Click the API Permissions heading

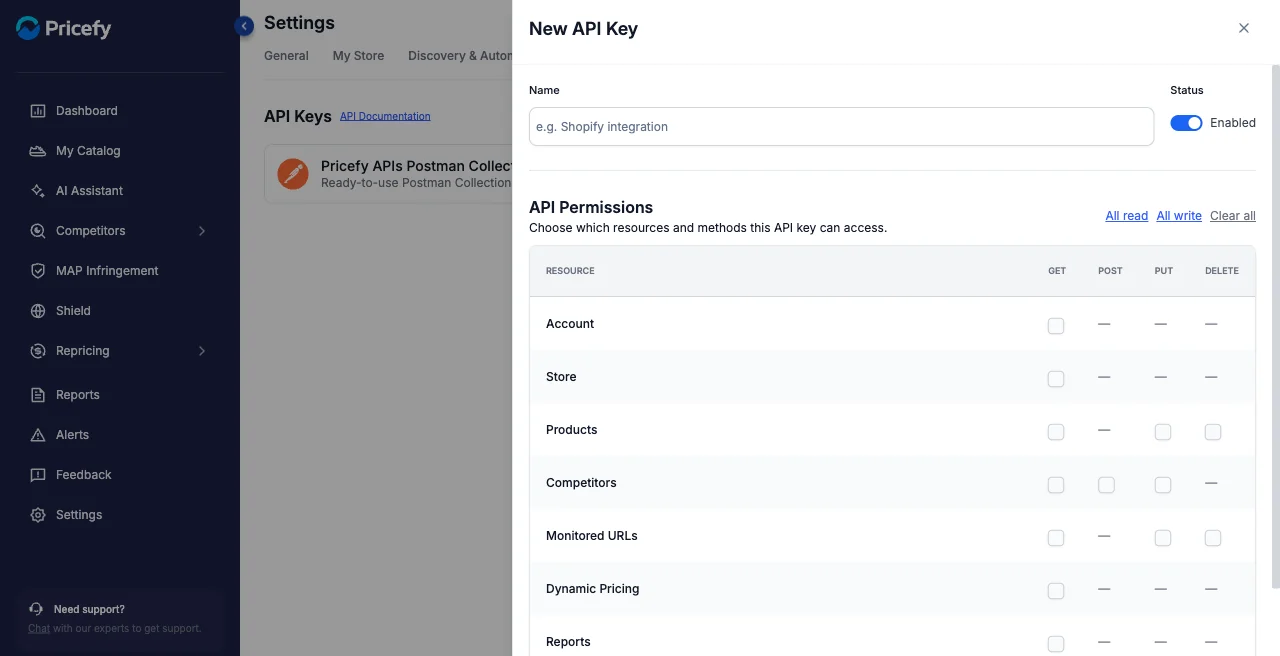coord(591,208)
